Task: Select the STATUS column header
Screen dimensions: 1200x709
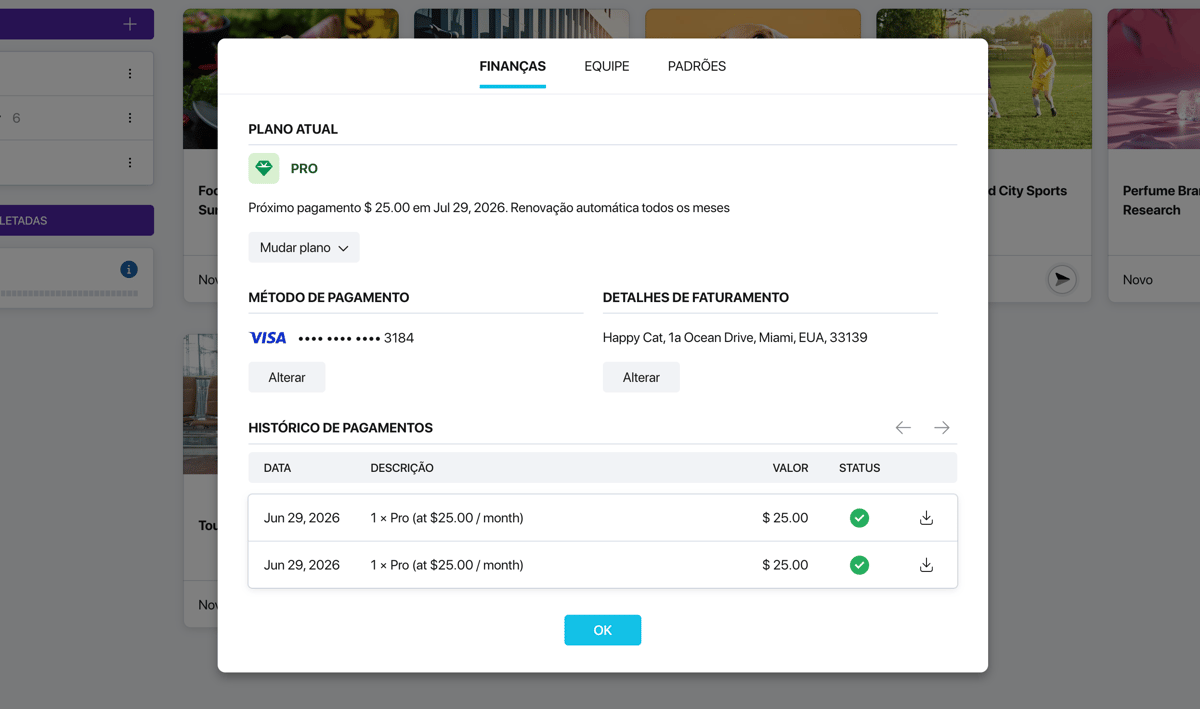Action: click(860, 468)
